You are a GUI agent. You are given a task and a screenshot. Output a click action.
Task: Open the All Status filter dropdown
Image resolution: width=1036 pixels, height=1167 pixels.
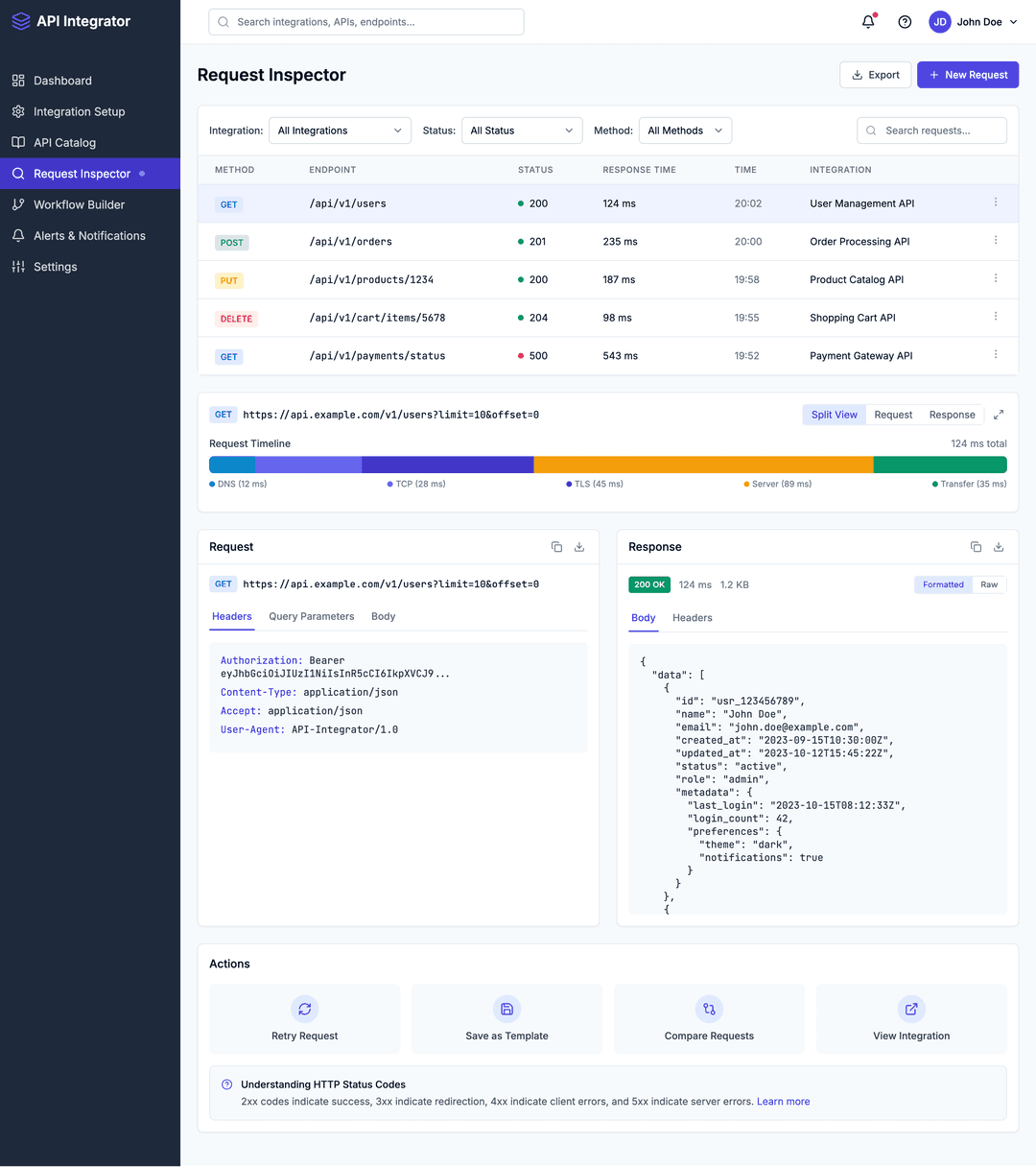click(x=522, y=130)
